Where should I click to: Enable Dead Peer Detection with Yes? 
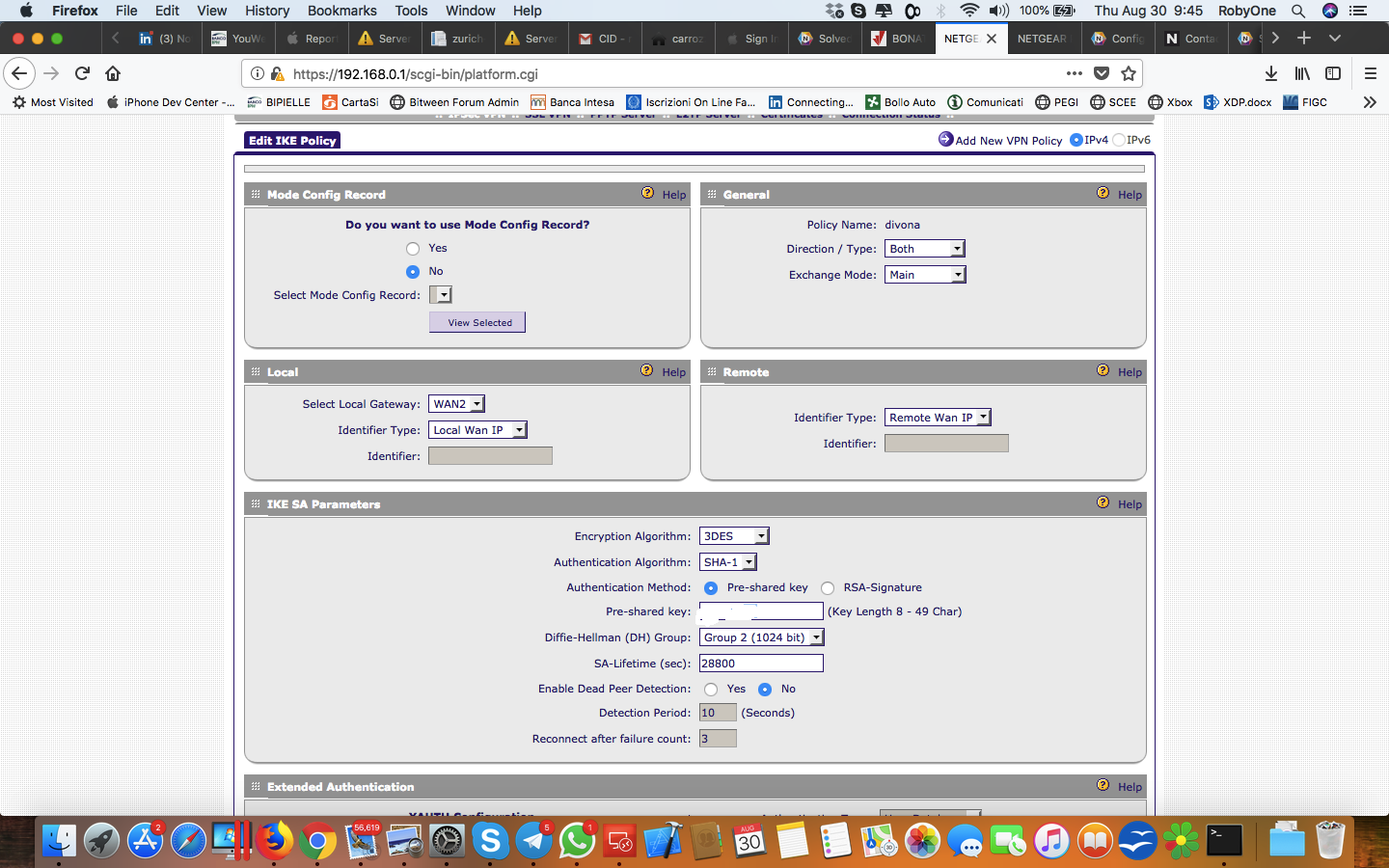click(x=711, y=690)
